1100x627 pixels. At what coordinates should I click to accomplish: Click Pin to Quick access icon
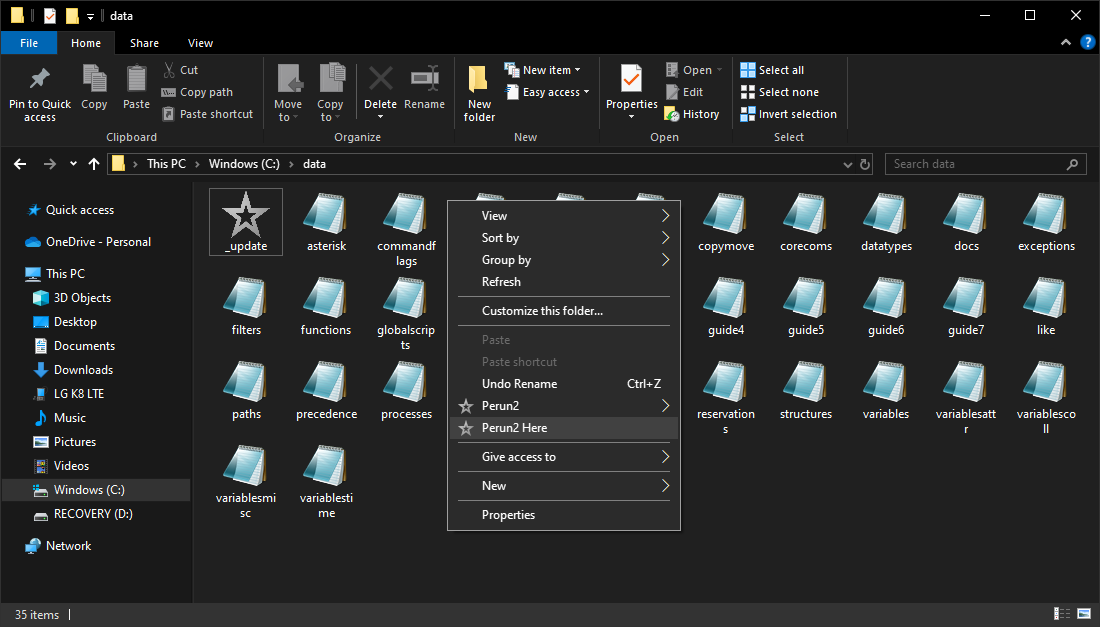pos(40,80)
